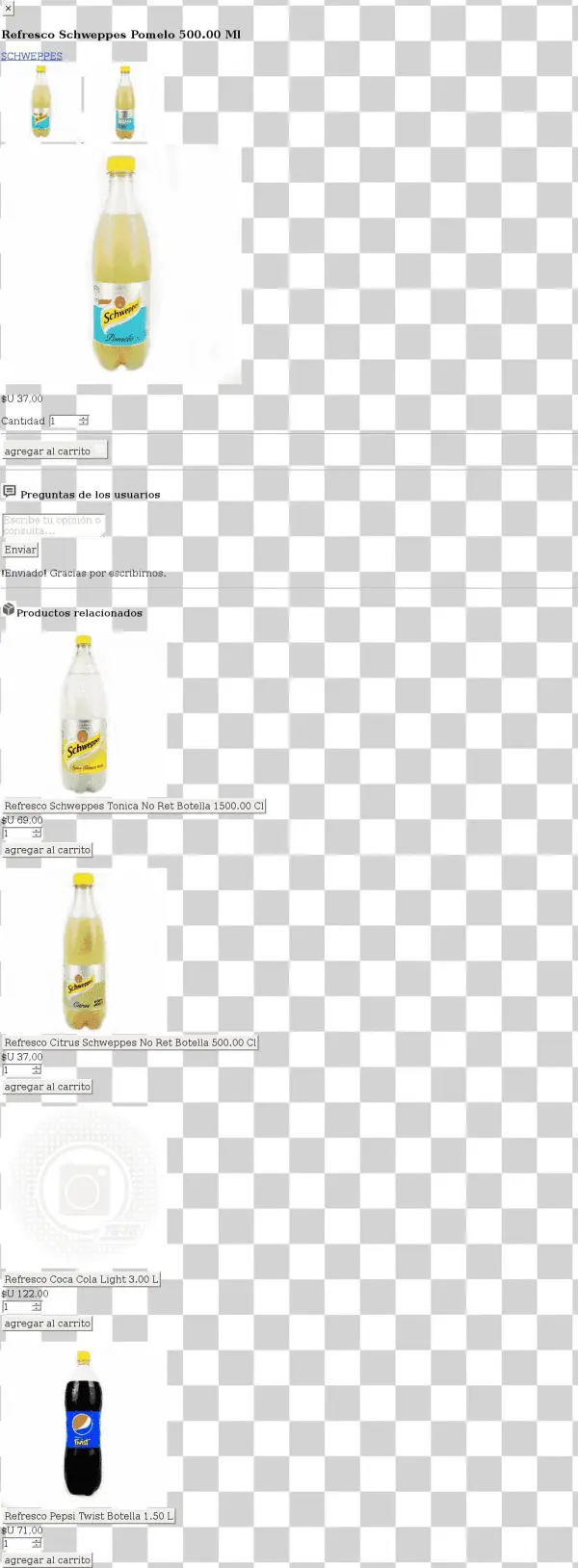Click the $U 37.00 Pomelo price text

22,398
